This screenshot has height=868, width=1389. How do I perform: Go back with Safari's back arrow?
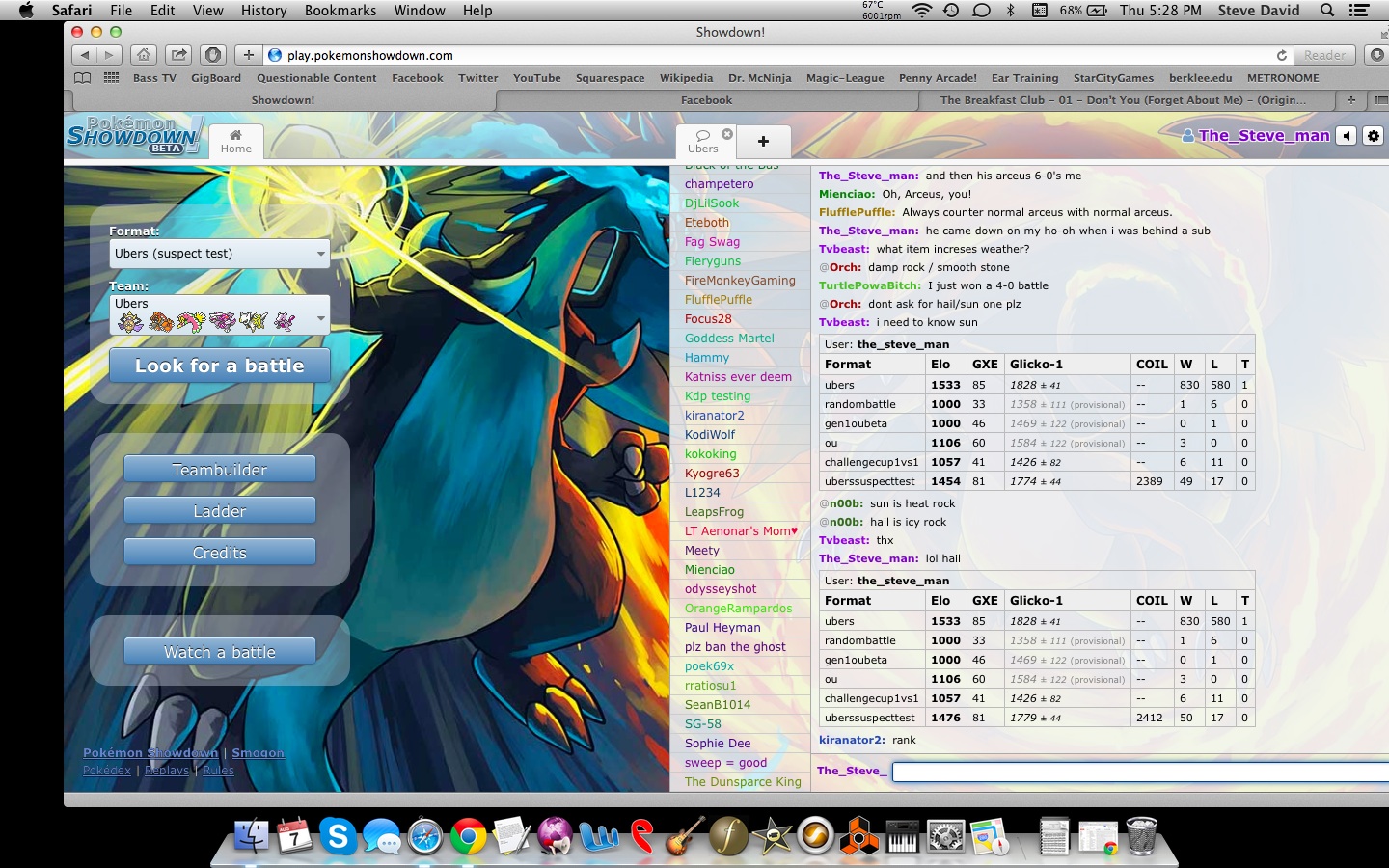click(x=85, y=55)
